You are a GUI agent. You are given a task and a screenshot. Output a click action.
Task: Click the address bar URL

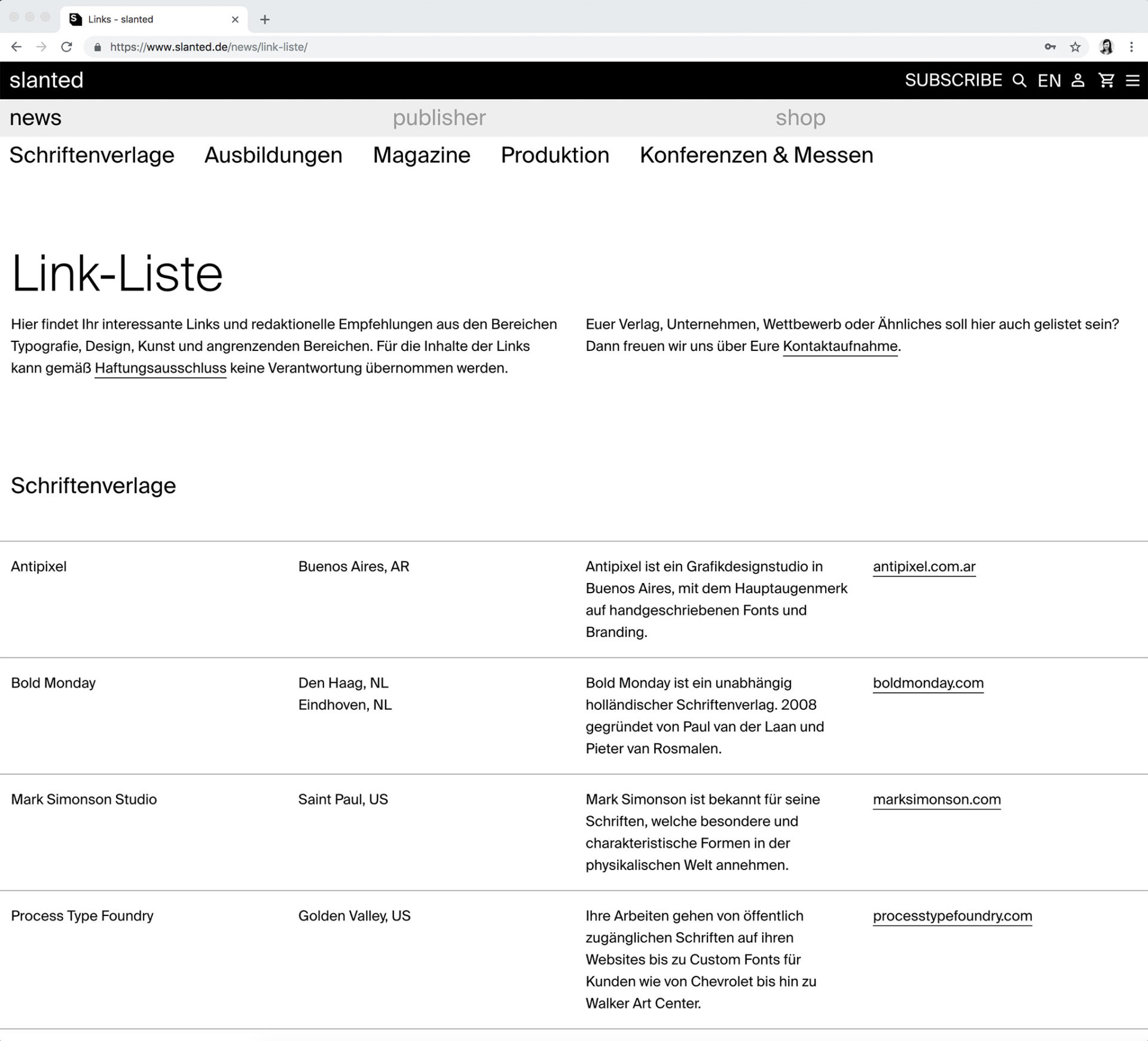coord(209,47)
